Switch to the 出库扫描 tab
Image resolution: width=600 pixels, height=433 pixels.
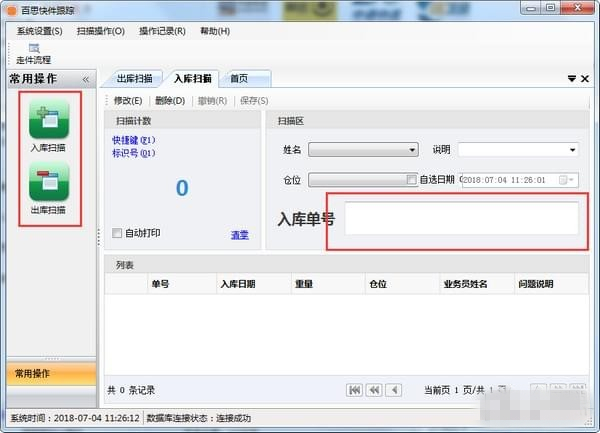134,79
